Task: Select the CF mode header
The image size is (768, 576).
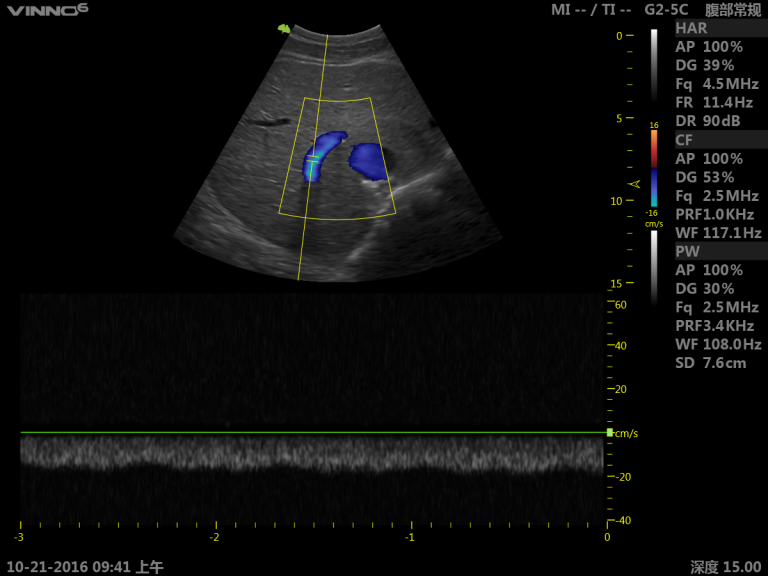Action: [x=721, y=140]
